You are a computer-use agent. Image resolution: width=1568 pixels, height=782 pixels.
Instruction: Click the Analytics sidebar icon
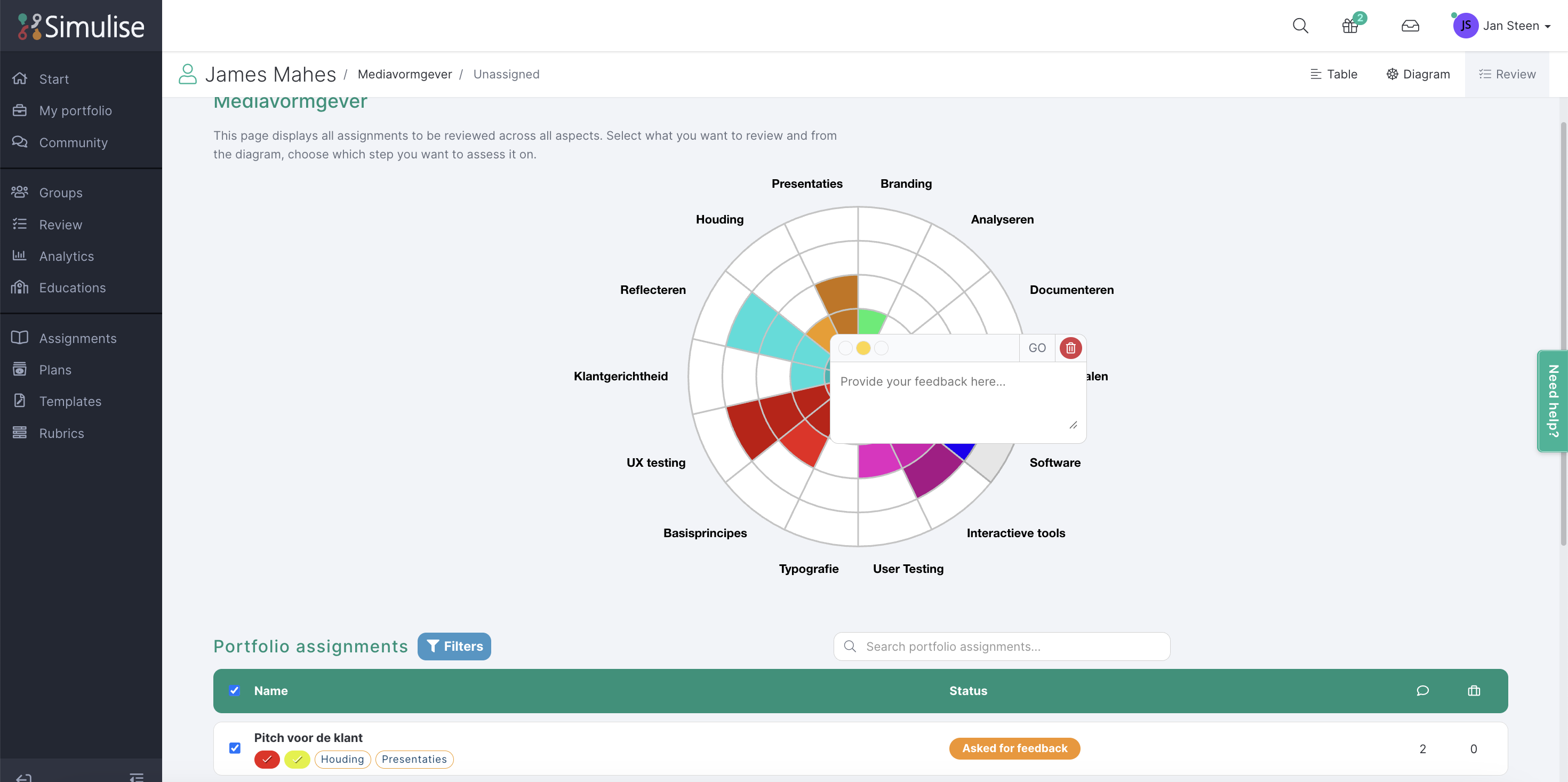20,256
